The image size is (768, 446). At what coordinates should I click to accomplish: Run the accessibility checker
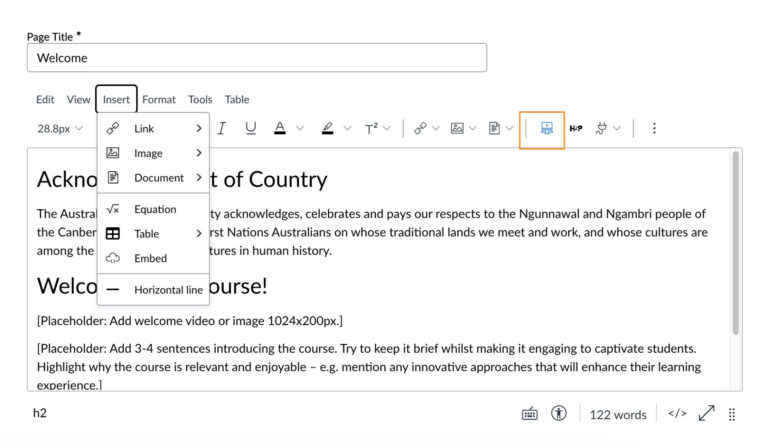point(558,414)
